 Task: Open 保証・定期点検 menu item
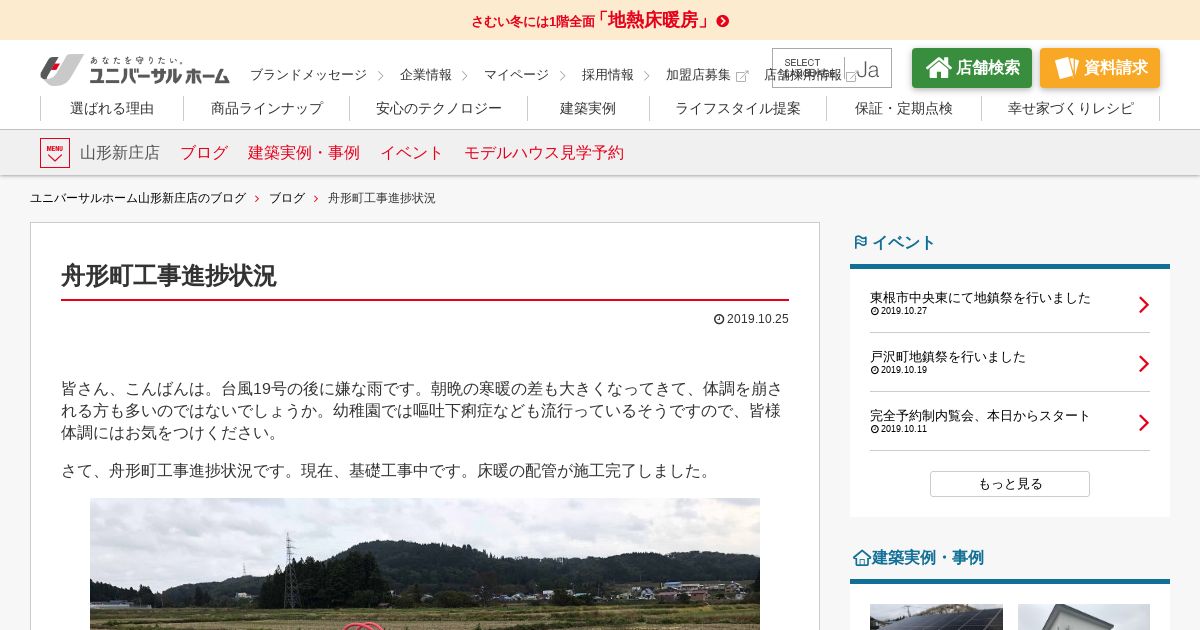[x=904, y=108]
